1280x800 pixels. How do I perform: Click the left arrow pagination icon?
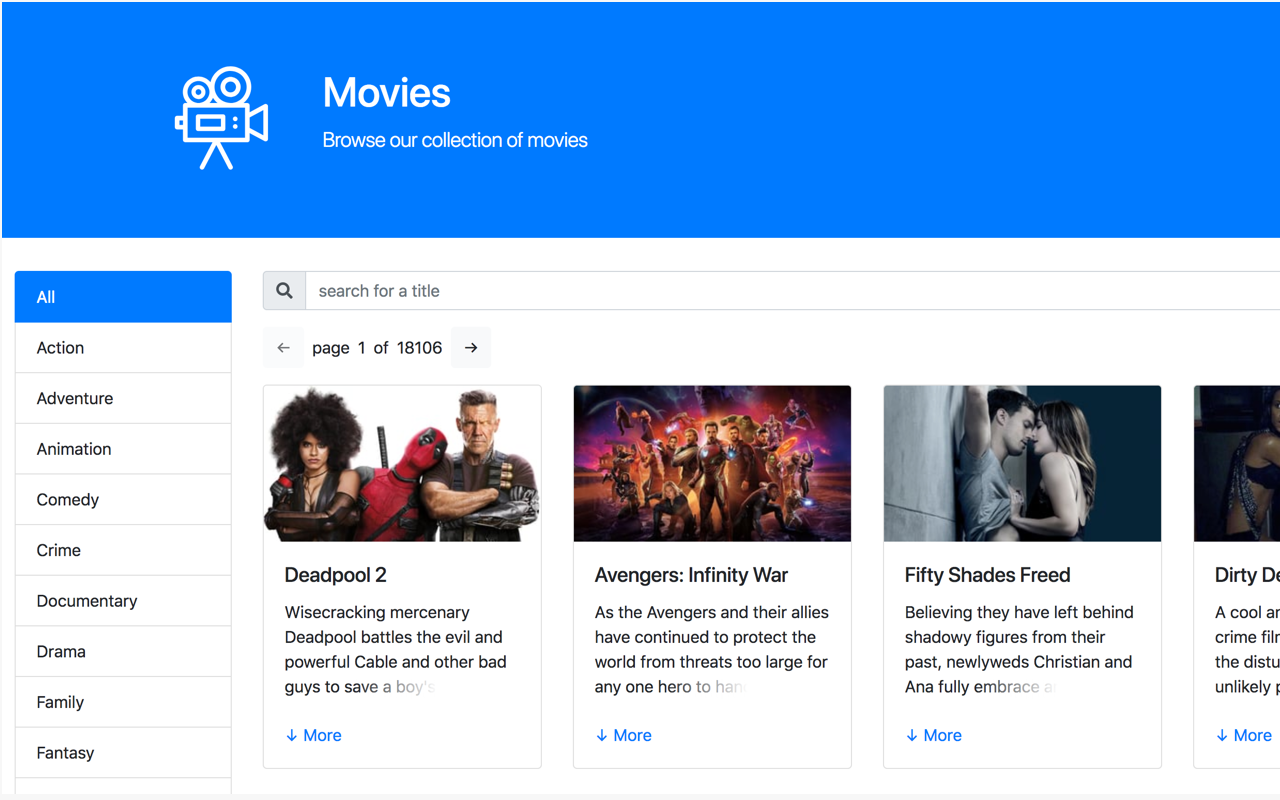[283, 347]
